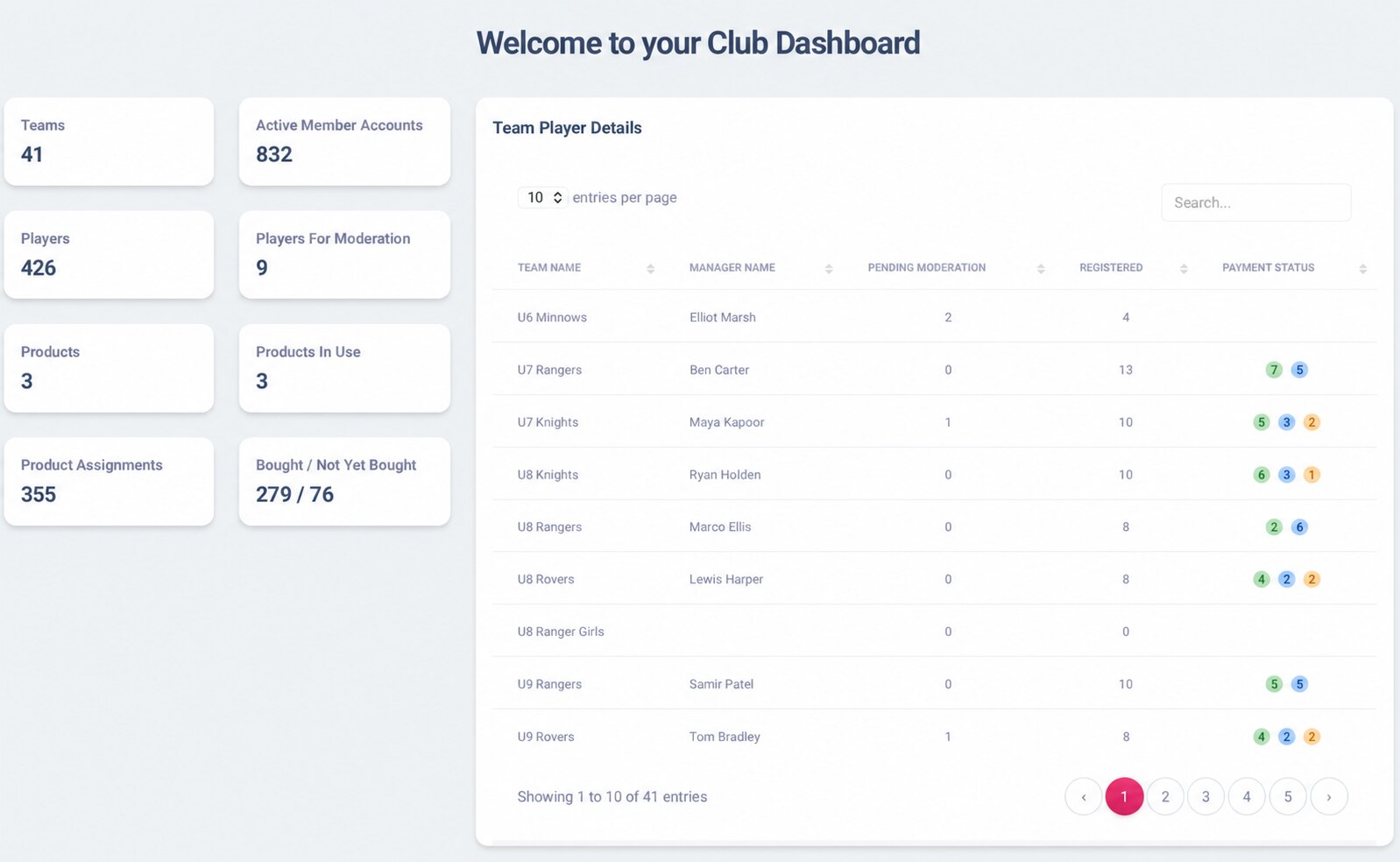1400x862 pixels.
Task: Focus the Search input field
Action: click(x=1255, y=202)
